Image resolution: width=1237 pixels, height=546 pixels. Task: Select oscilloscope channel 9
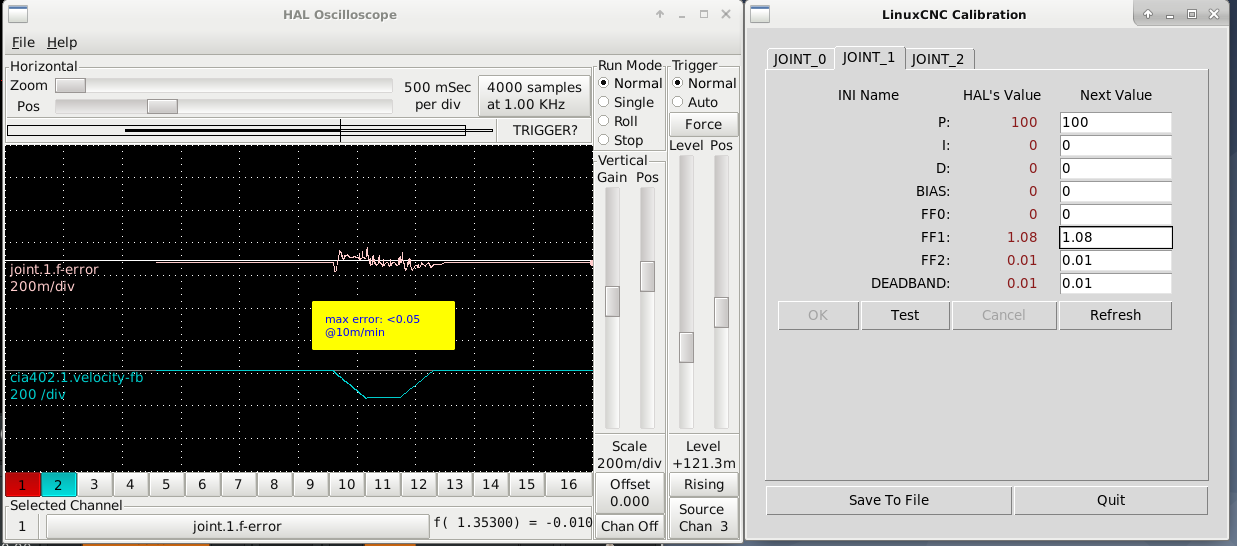click(x=310, y=485)
